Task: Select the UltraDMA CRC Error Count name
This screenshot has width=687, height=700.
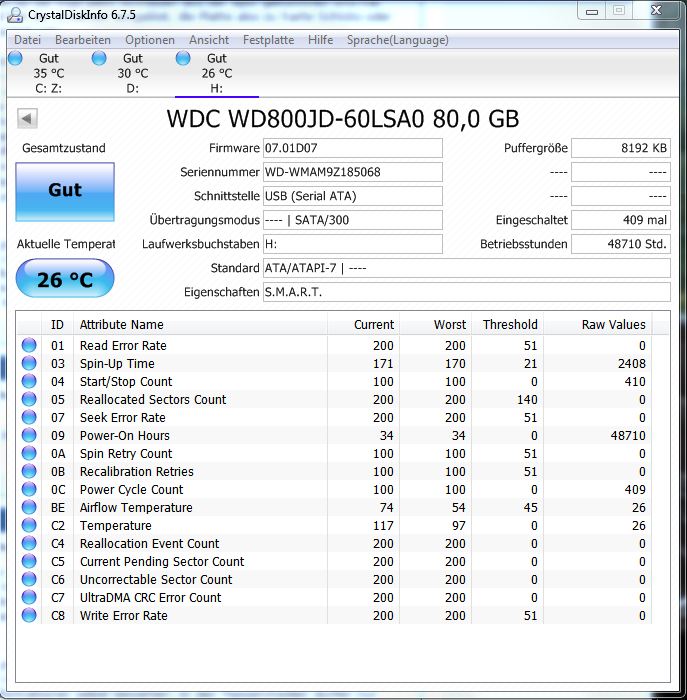Action: [150, 597]
